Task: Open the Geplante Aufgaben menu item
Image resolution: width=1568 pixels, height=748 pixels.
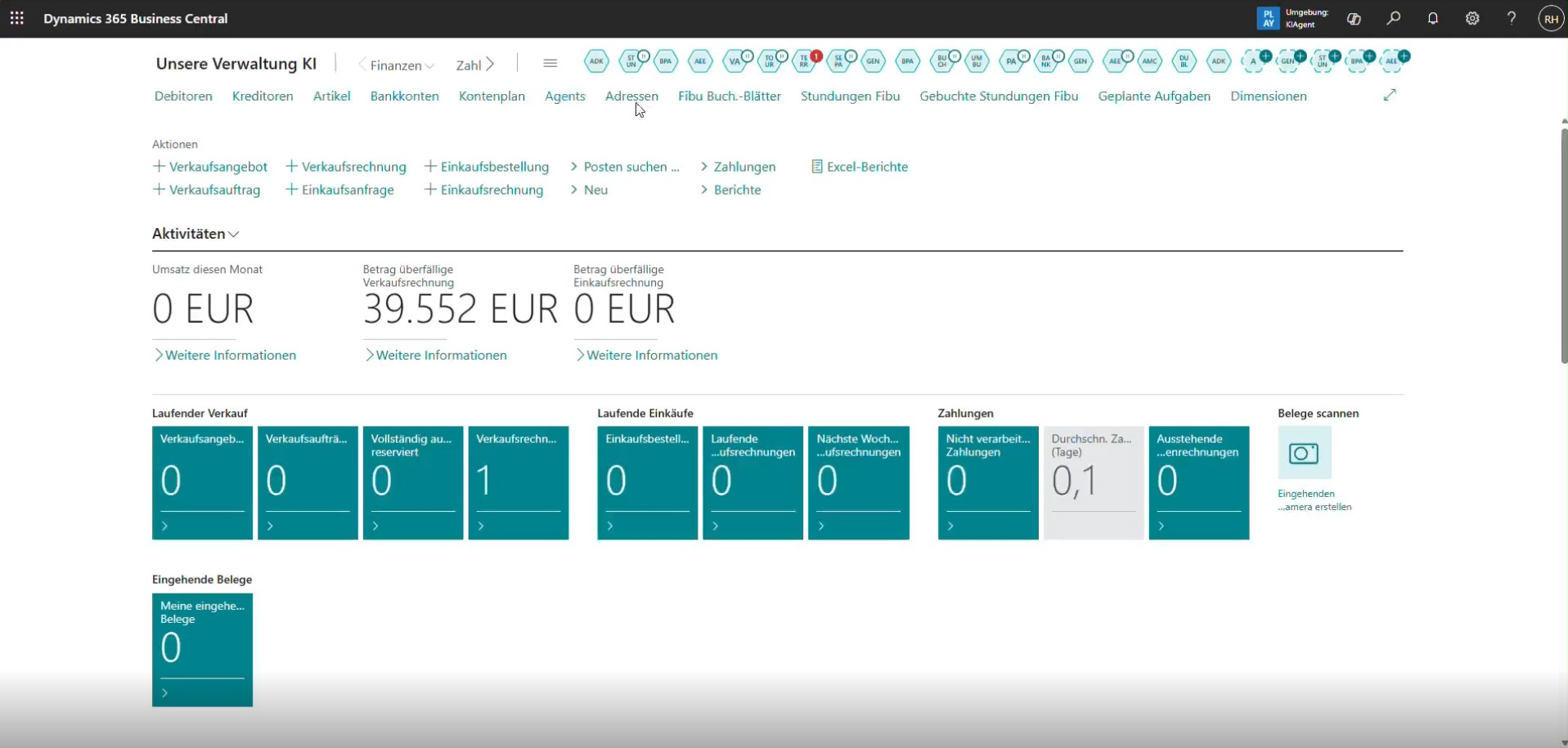Action: coord(1154,96)
